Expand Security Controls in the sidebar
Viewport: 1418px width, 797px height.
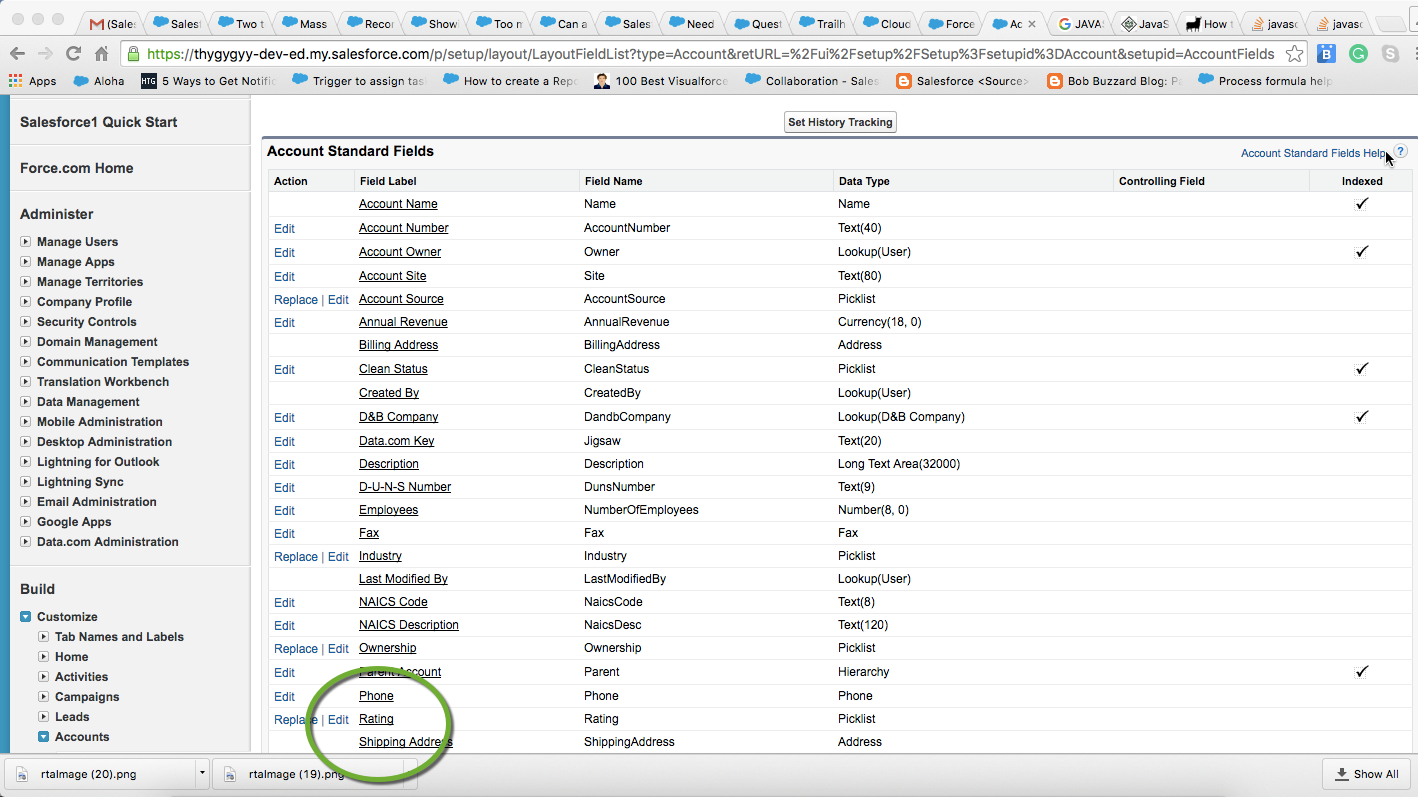tap(26, 322)
